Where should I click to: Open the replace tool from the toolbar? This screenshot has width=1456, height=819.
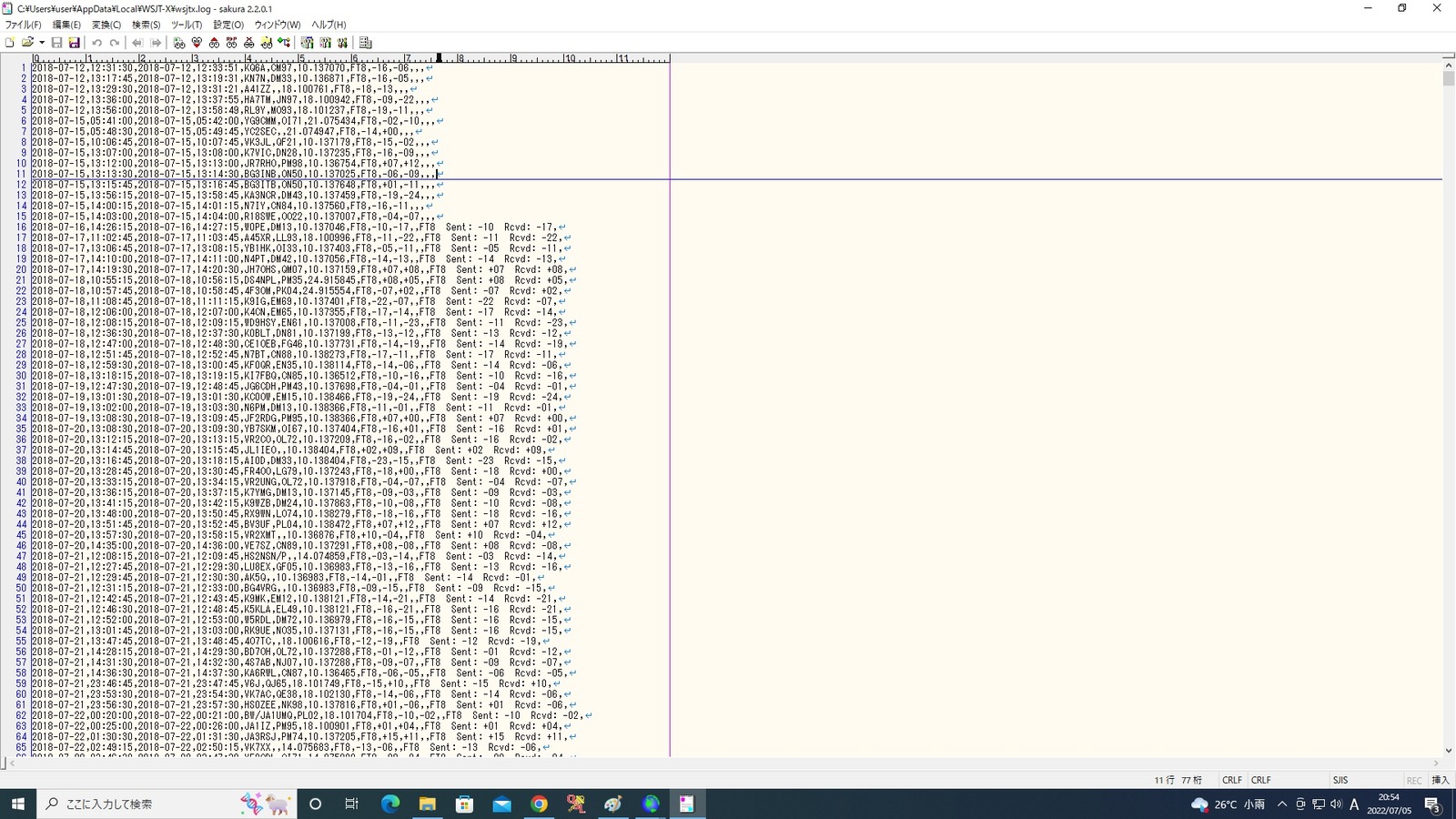click(229, 43)
